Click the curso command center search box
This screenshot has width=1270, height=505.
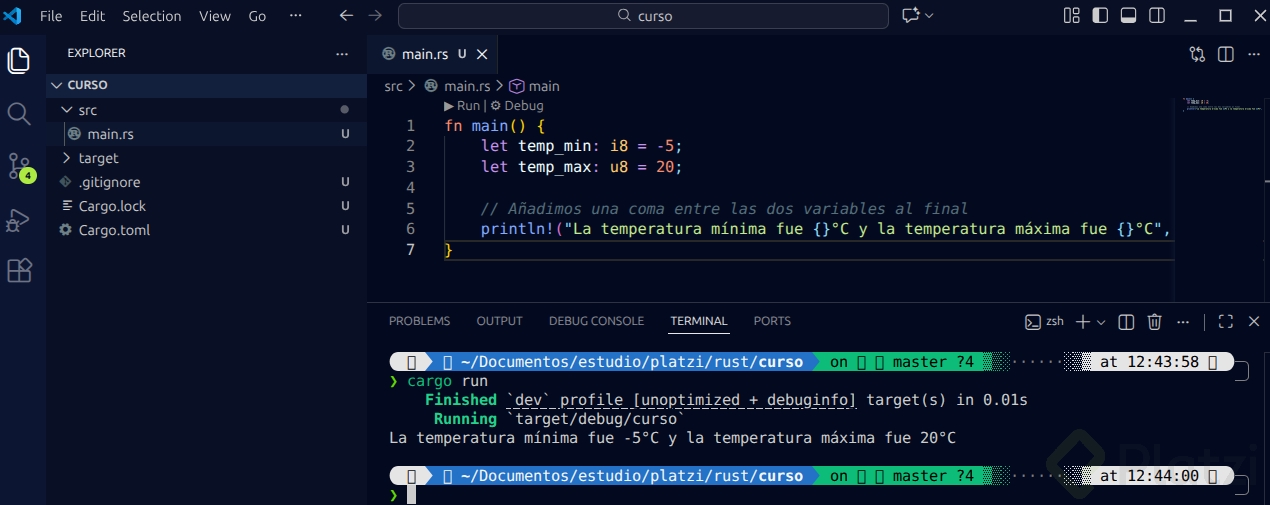click(643, 16)
